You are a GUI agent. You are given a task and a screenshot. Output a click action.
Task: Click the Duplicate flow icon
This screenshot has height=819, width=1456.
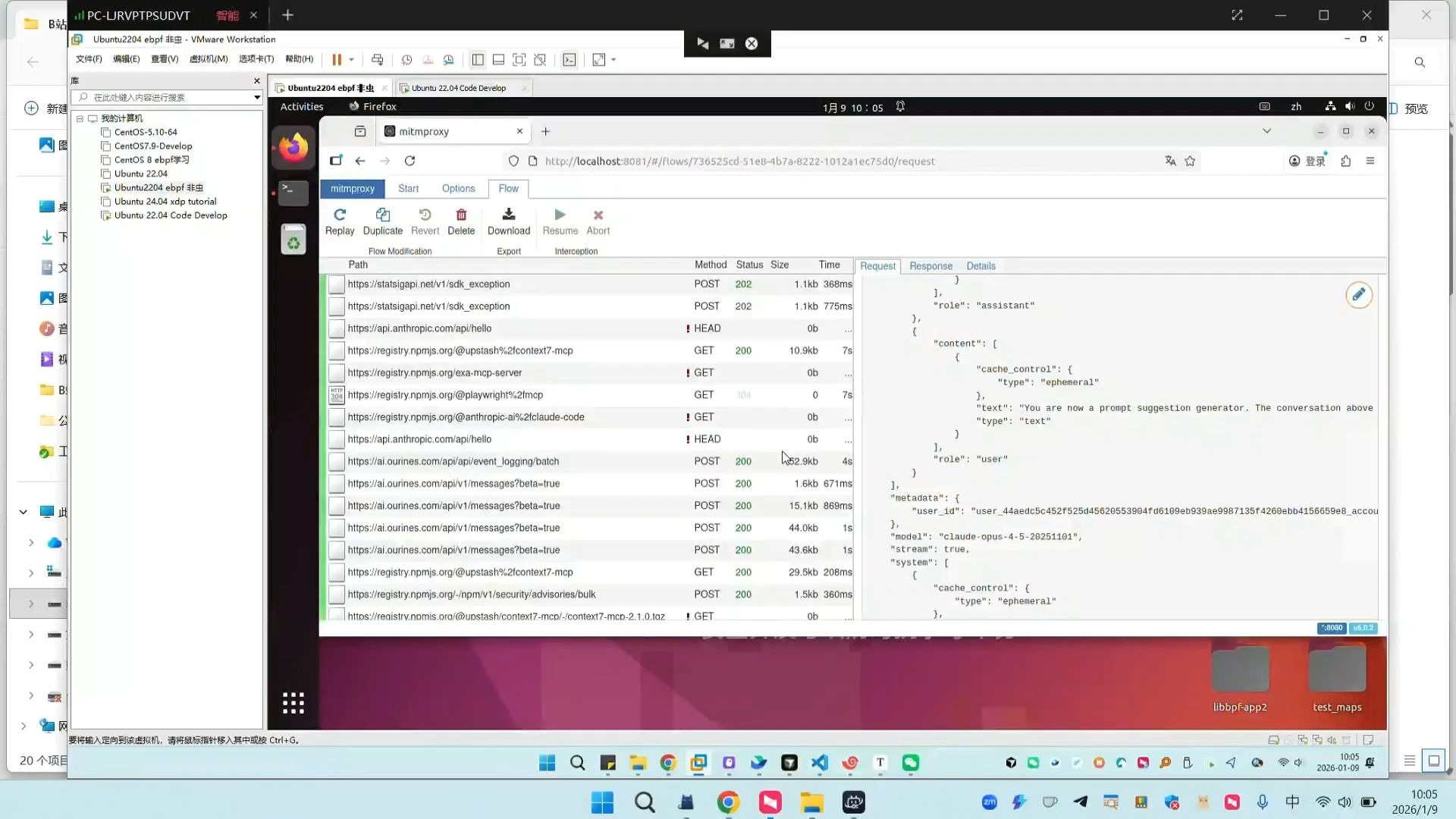pyautogui.click(x=382, y=215)
